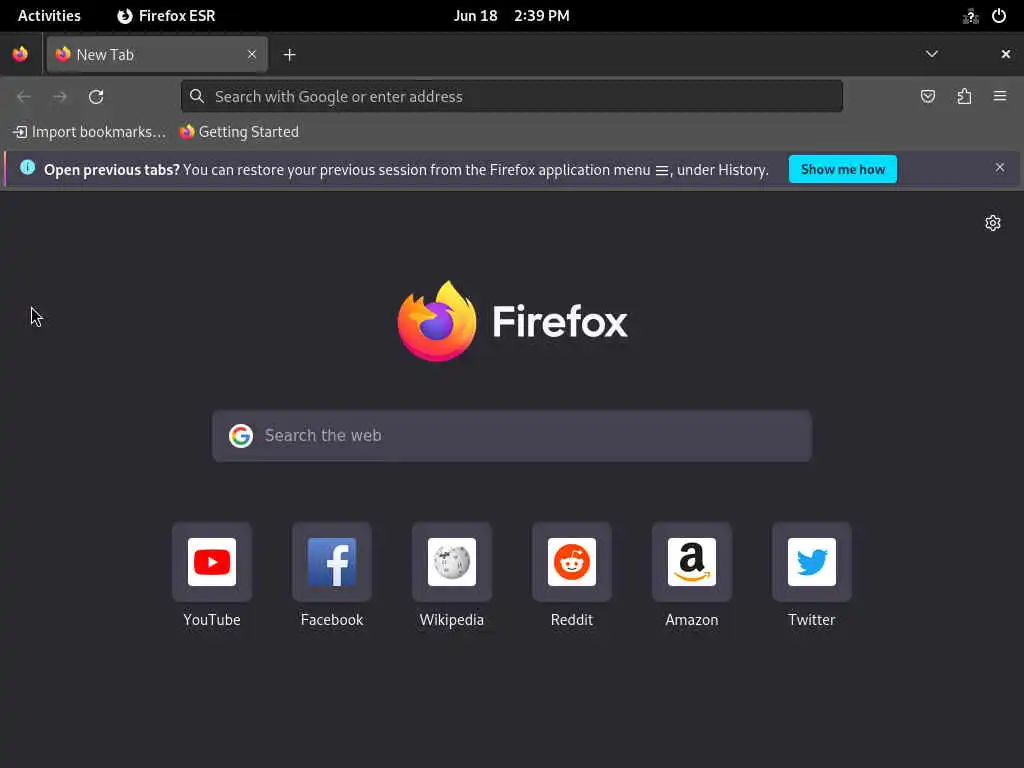This screenshot has width=1024, height=768.
Task: Go forward with the forward arrow
Action: pos(60,97)
